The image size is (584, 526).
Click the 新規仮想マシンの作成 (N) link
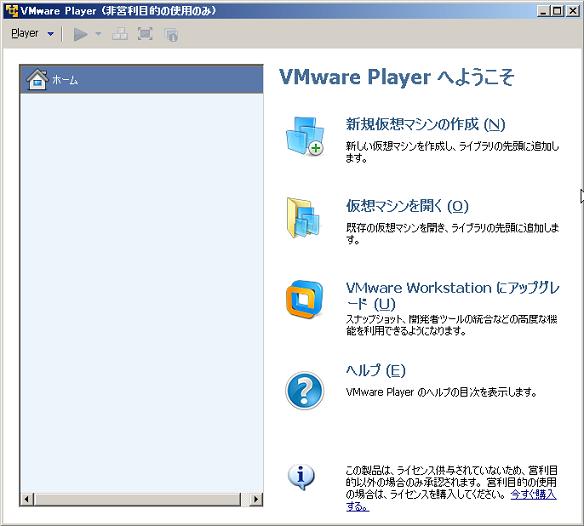pyautogui.click(x=425, y=124)
